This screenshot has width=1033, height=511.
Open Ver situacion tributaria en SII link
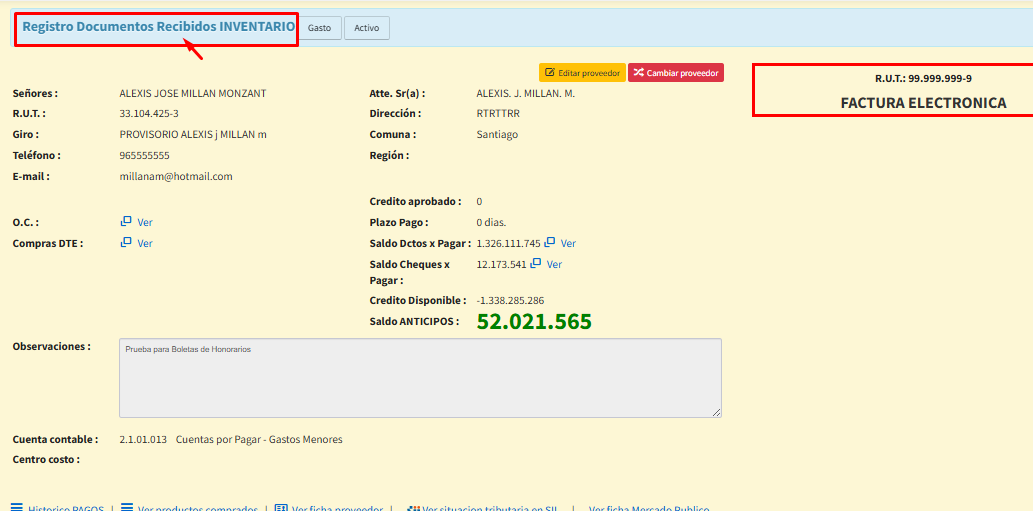pos(490,508)
